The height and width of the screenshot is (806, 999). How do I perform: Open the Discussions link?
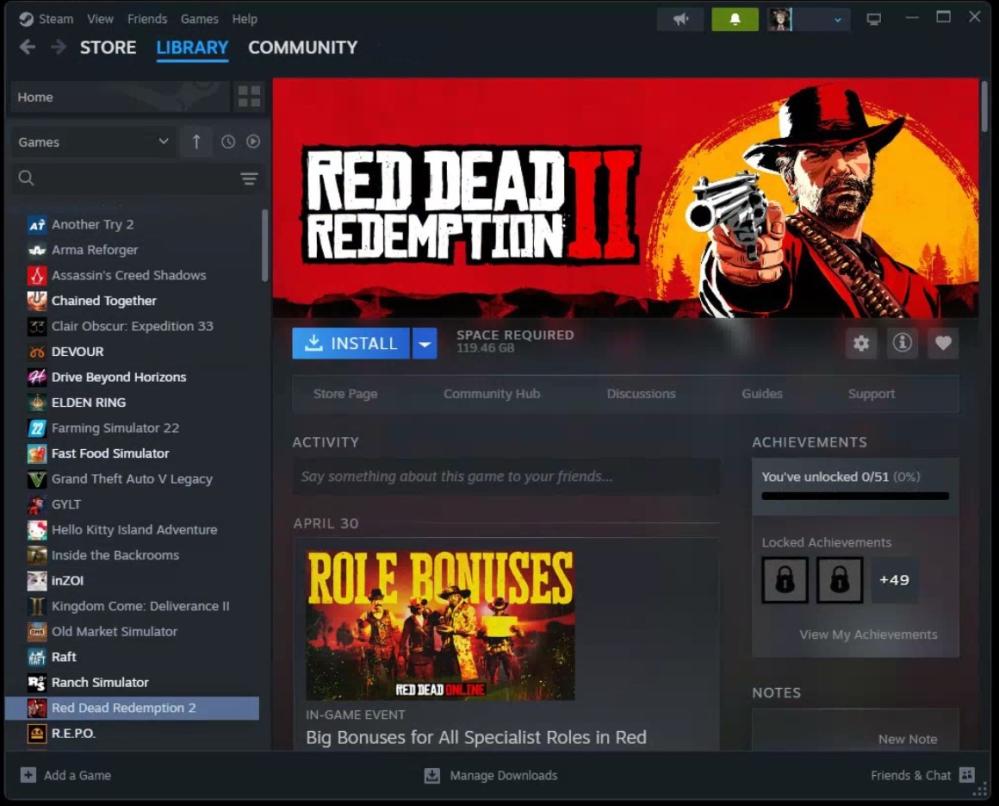pyautogui.click(x=641, y=394)
